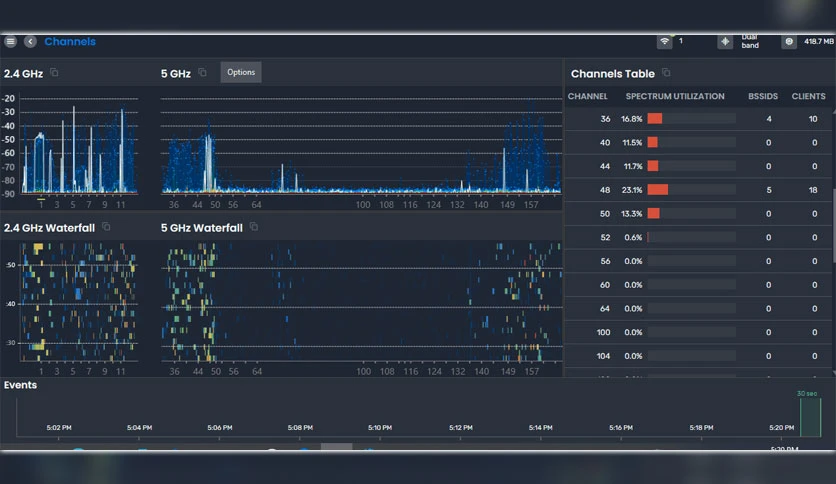Click the Dual band icon
Image resolution: width=836 pixels, height=484 pixels.
(x=725, y=41)
